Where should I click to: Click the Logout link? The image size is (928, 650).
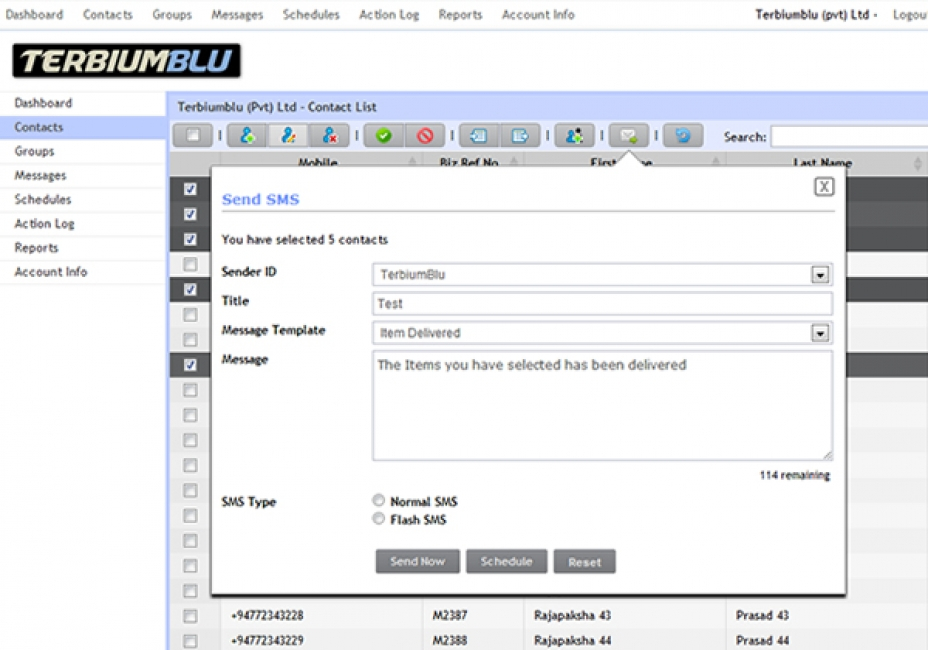click(910, 14)
